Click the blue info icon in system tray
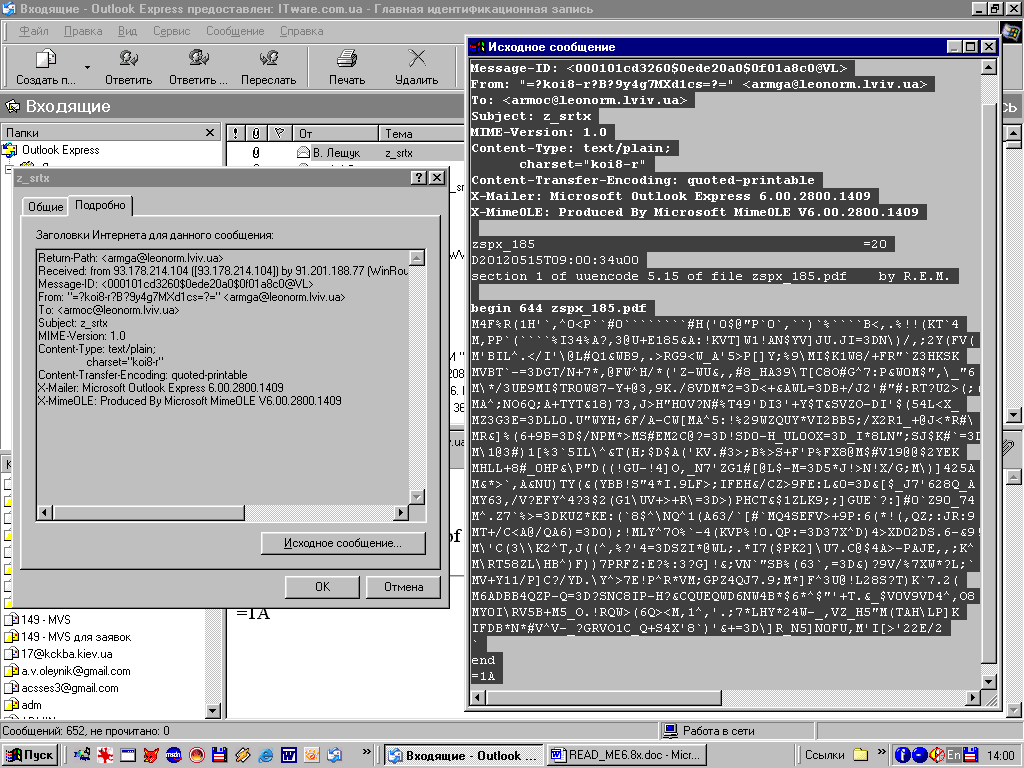This screenshot has height=768, width=1024. [902, 755]
